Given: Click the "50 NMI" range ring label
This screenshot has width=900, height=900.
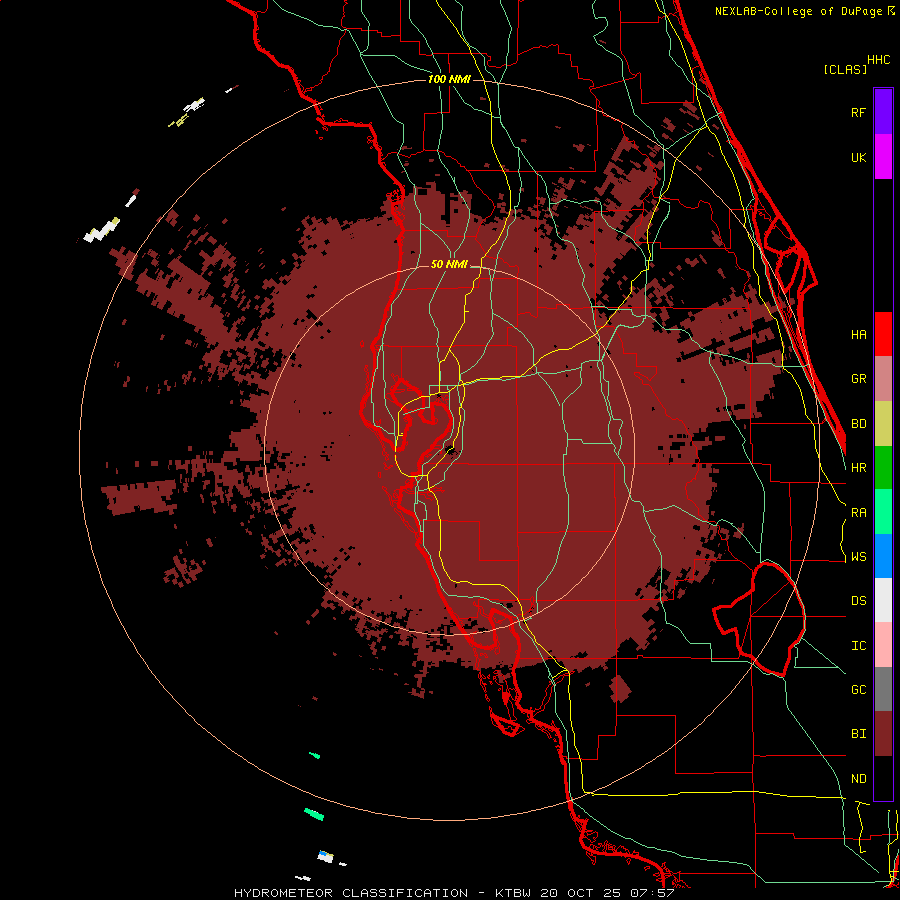Looking at the screenshot, I should [449, 265].
